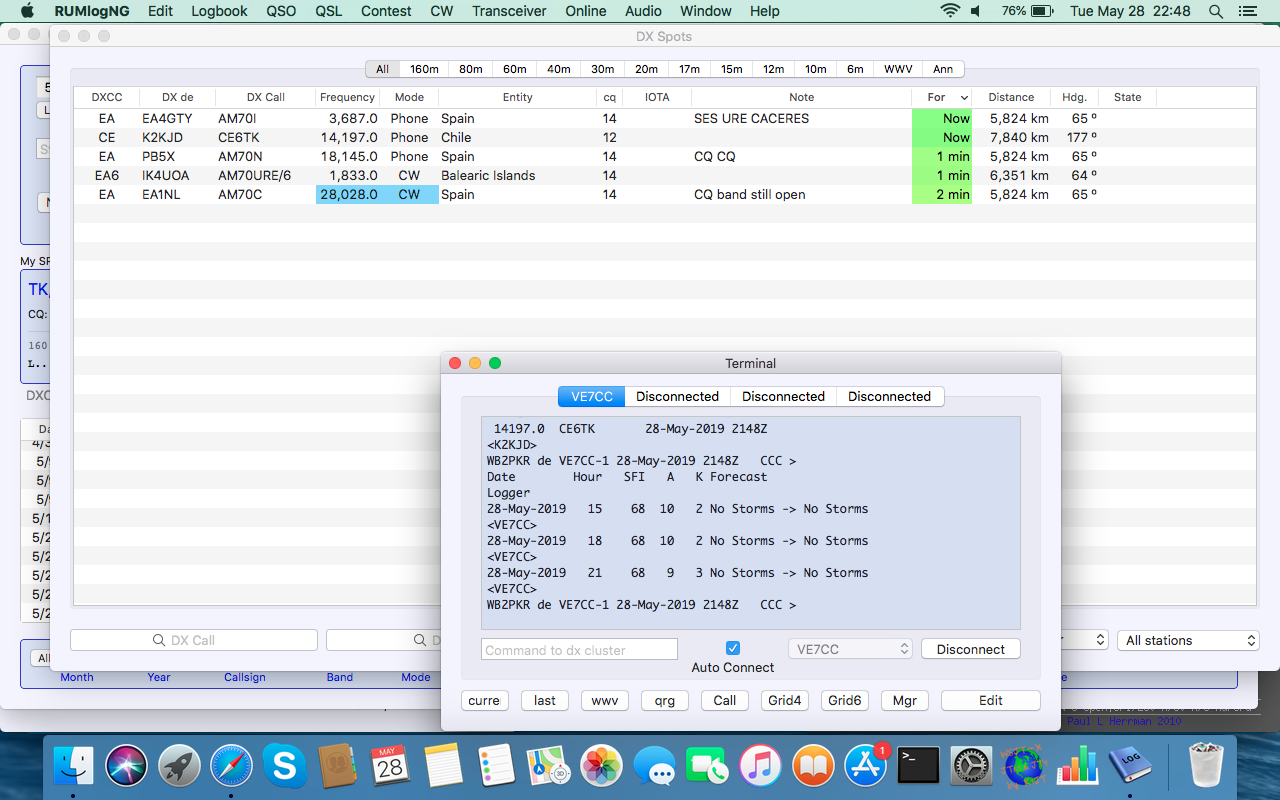Image resolution: width=1280 pixels, height=800 pixels.
Task: Launch Siri from the dock
Action: (x=127, y=767)
